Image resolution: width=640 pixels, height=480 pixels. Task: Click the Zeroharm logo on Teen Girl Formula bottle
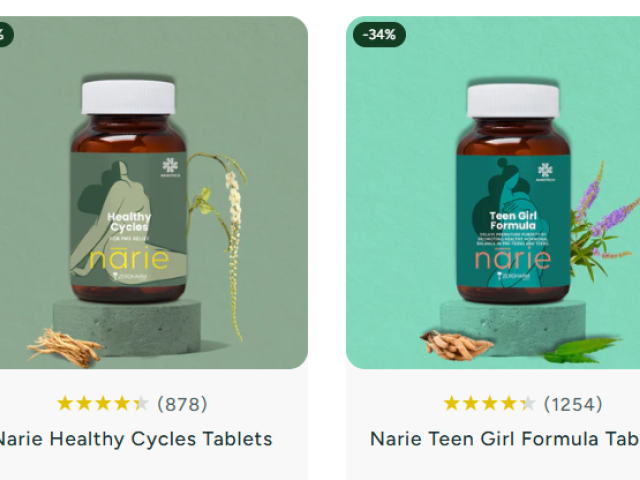(x=513, y=276)
